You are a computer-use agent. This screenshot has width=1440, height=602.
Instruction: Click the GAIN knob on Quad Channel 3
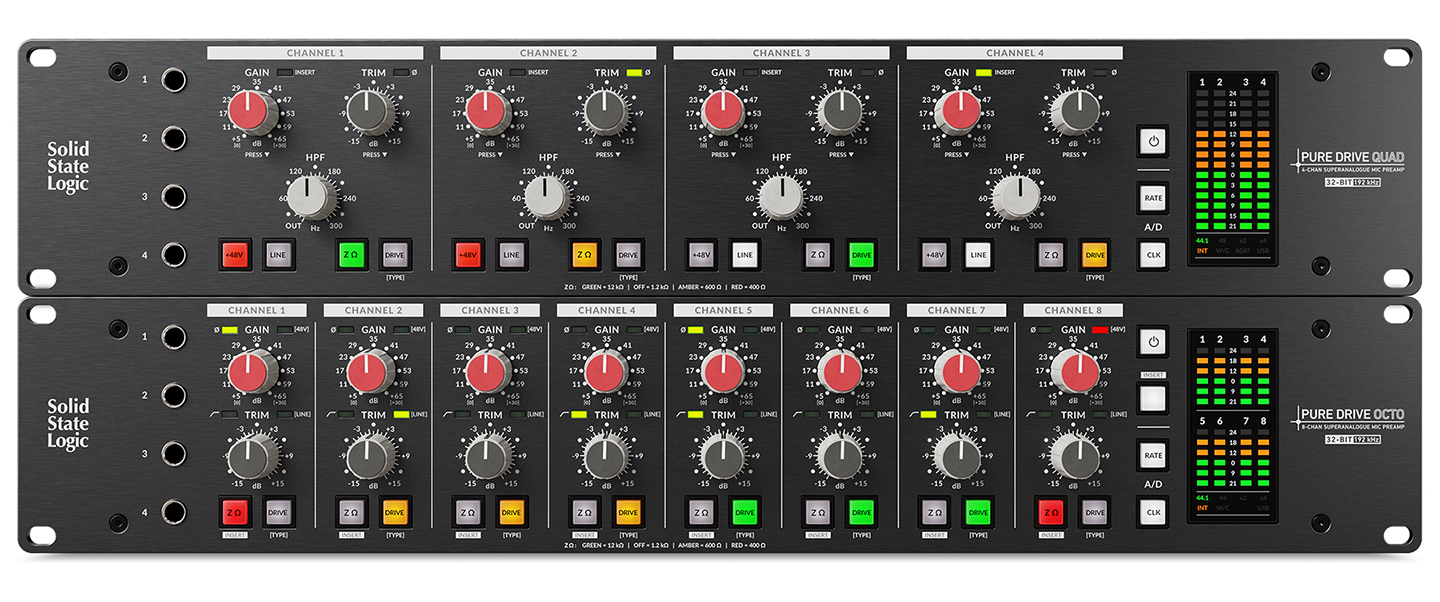tap(722, 112)
